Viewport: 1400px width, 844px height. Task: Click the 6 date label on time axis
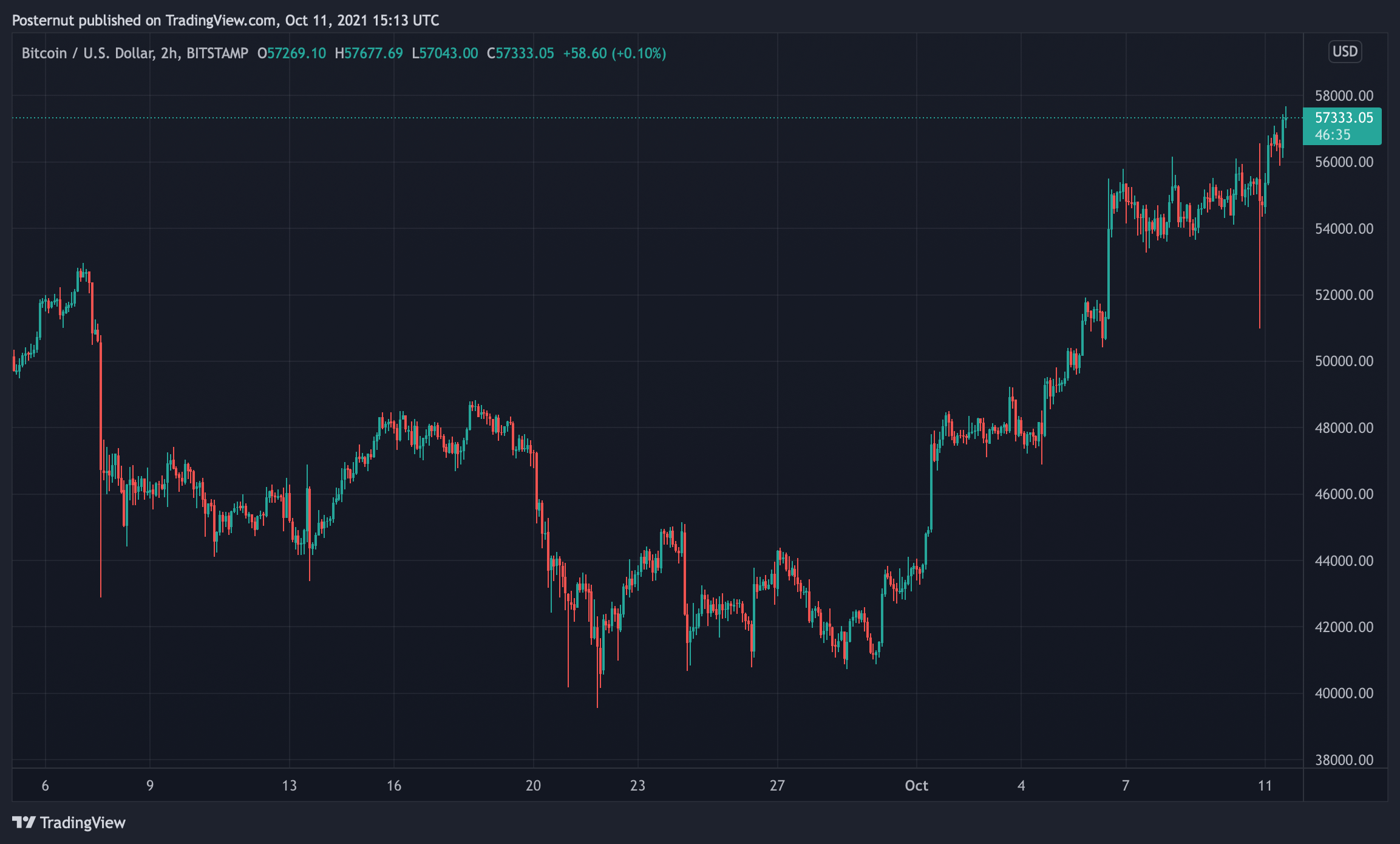pos(46,786)
